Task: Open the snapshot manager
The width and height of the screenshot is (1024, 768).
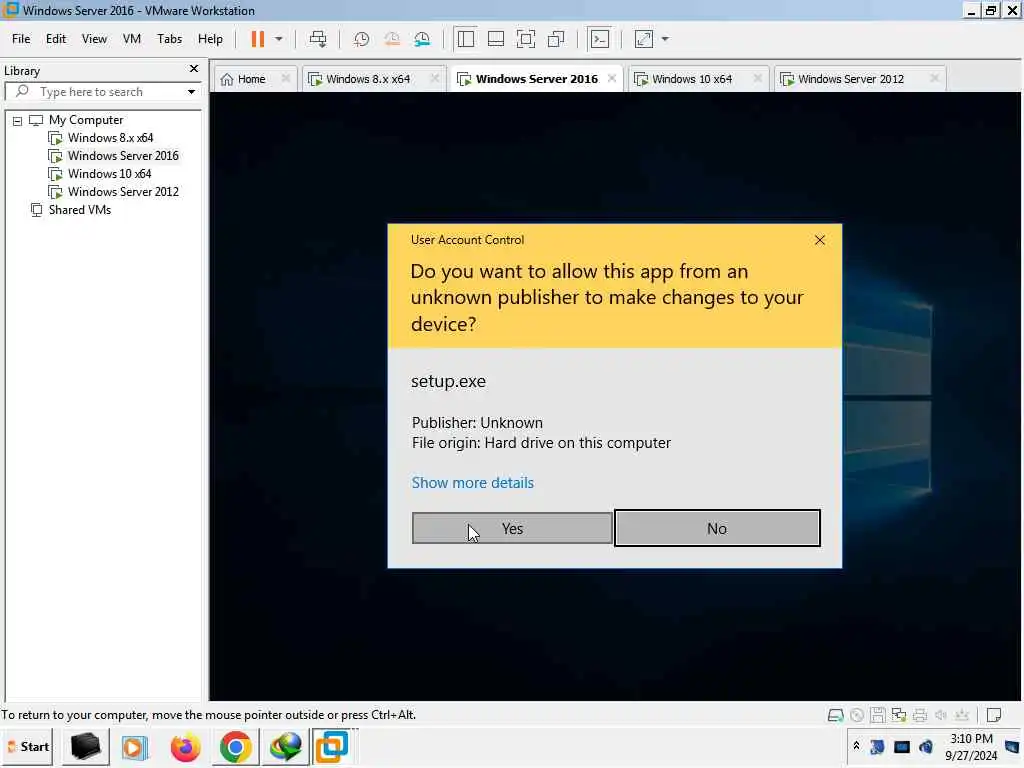Action: click(423, 39)
